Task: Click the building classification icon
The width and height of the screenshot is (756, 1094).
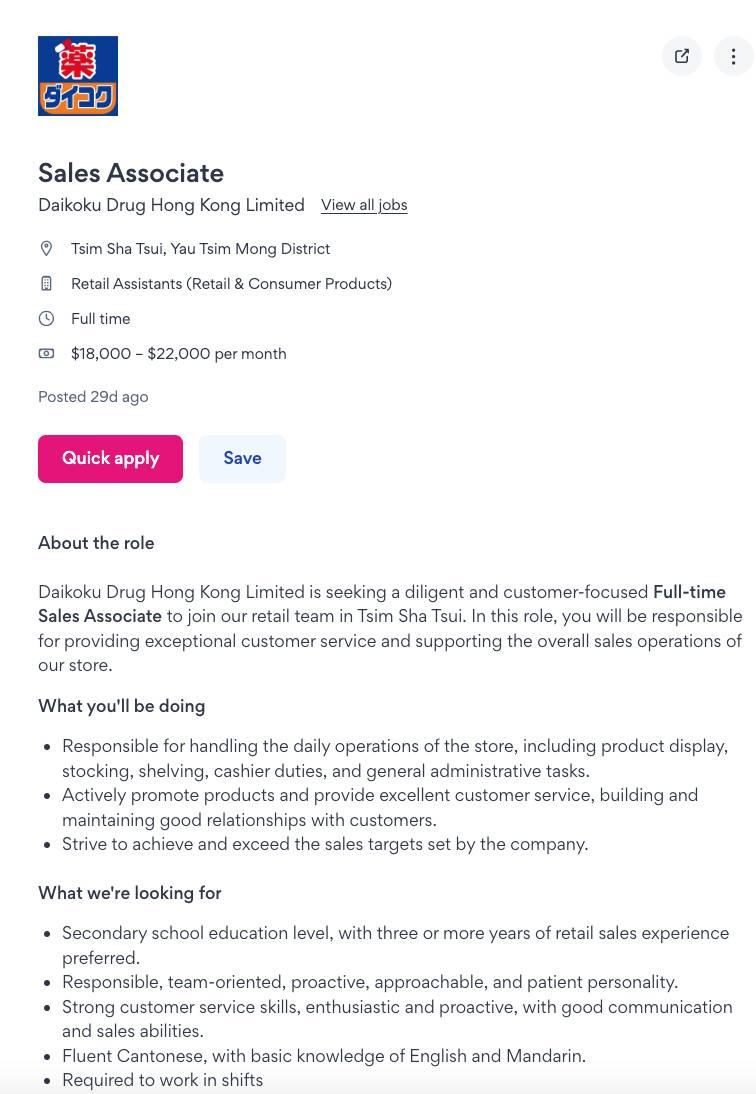Action: pos(46,284)
